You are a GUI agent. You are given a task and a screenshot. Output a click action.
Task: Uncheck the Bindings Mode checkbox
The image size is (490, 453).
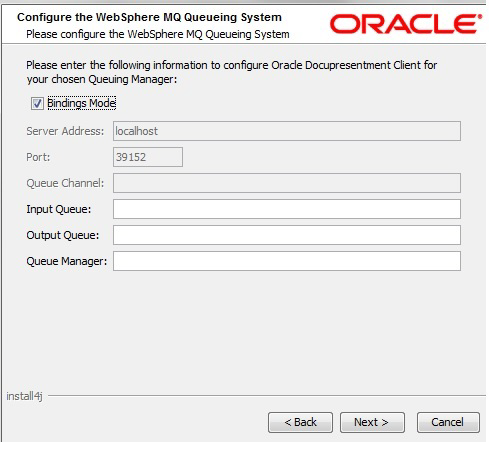tap(37, 103)
